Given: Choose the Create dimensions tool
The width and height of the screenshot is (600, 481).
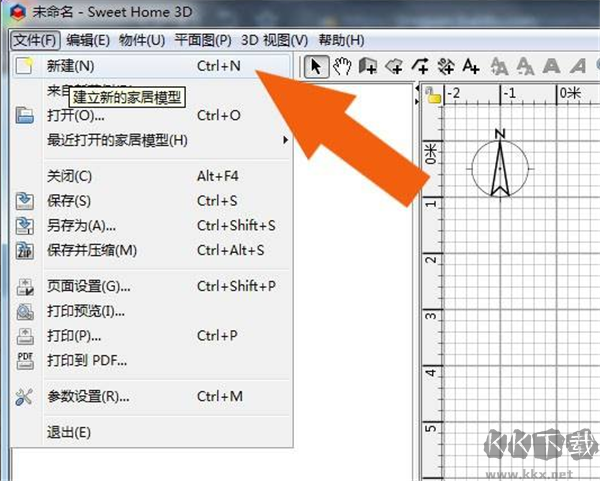Looking at the screenshot, I should [446, 67].
